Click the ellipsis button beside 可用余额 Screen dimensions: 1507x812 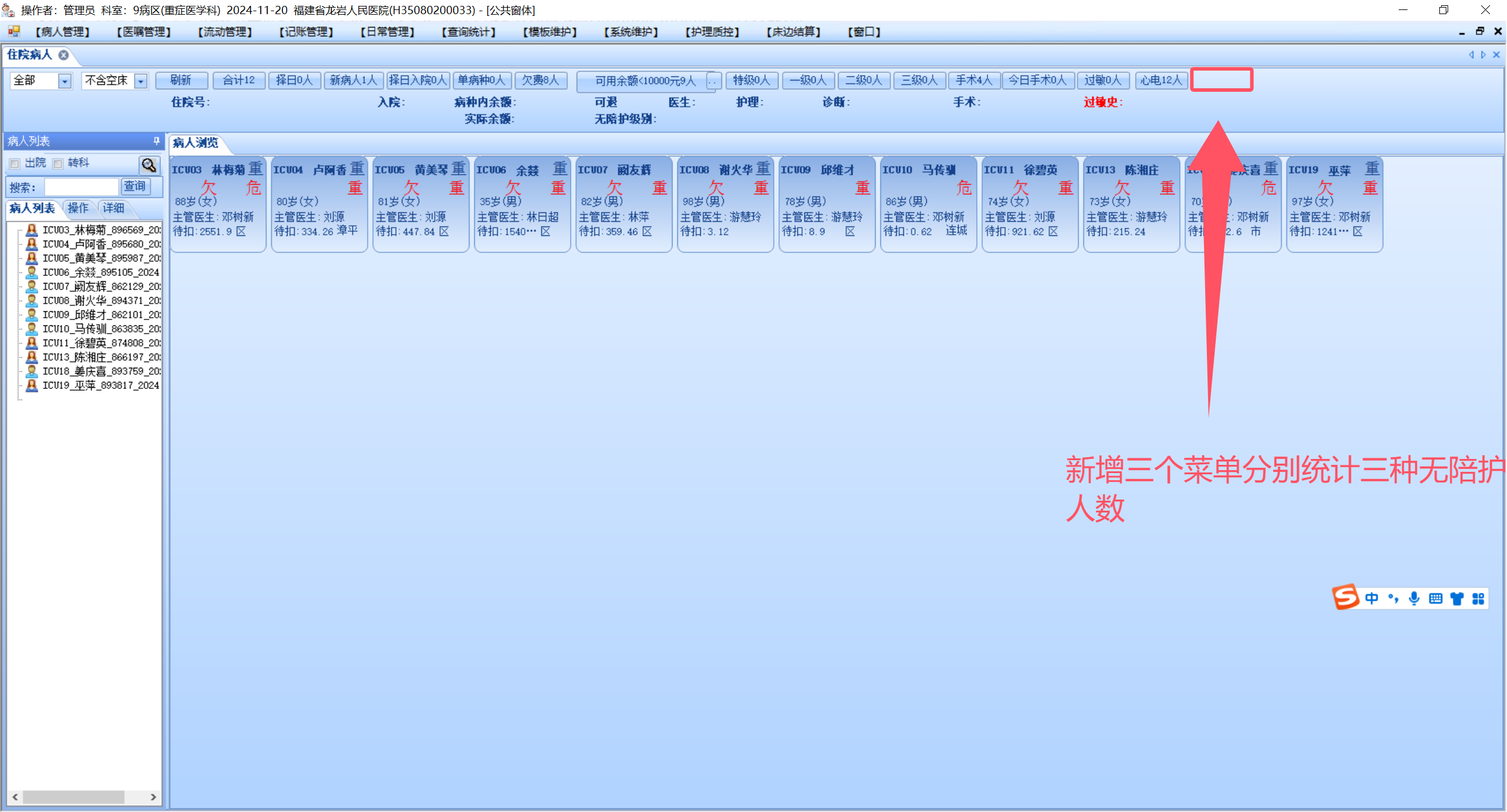coord(713,81)
